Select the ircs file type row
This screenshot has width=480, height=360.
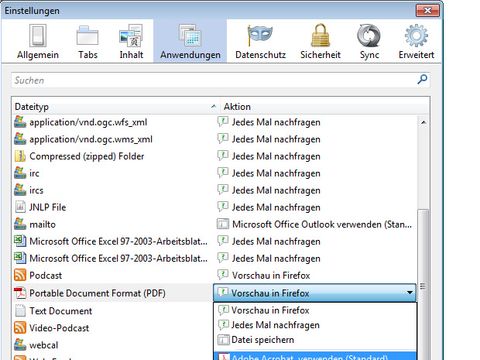(x=215, y=190)
